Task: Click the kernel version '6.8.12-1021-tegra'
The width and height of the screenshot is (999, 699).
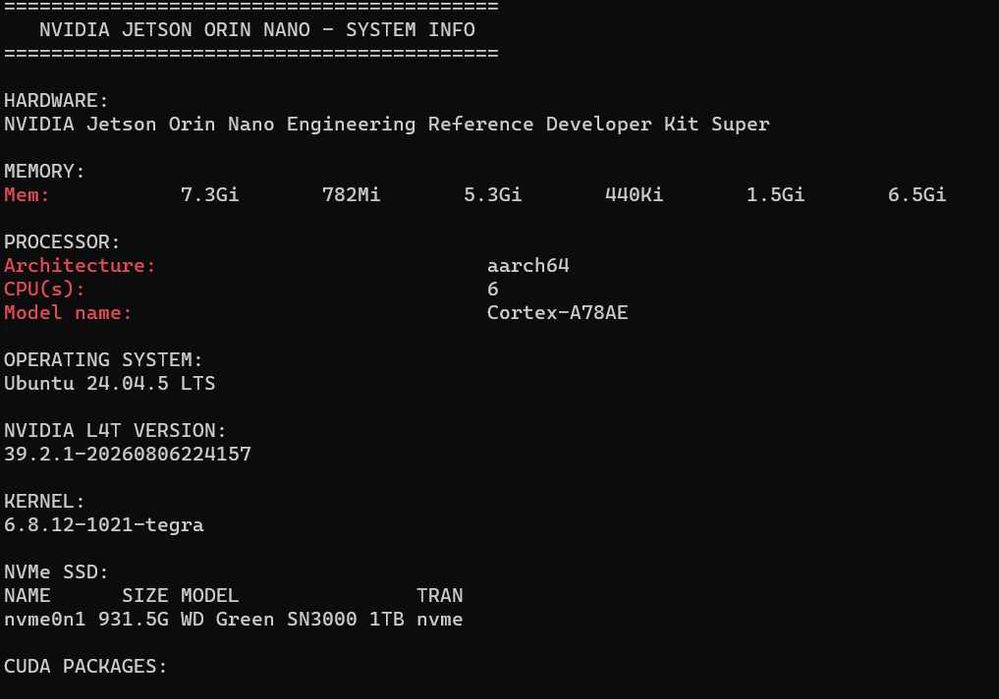Action: tap(104, 525)
